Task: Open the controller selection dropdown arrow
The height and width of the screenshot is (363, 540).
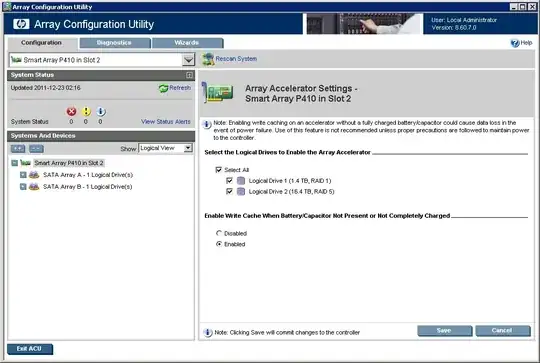Action: pyautogui.click(x=188, y=60)
